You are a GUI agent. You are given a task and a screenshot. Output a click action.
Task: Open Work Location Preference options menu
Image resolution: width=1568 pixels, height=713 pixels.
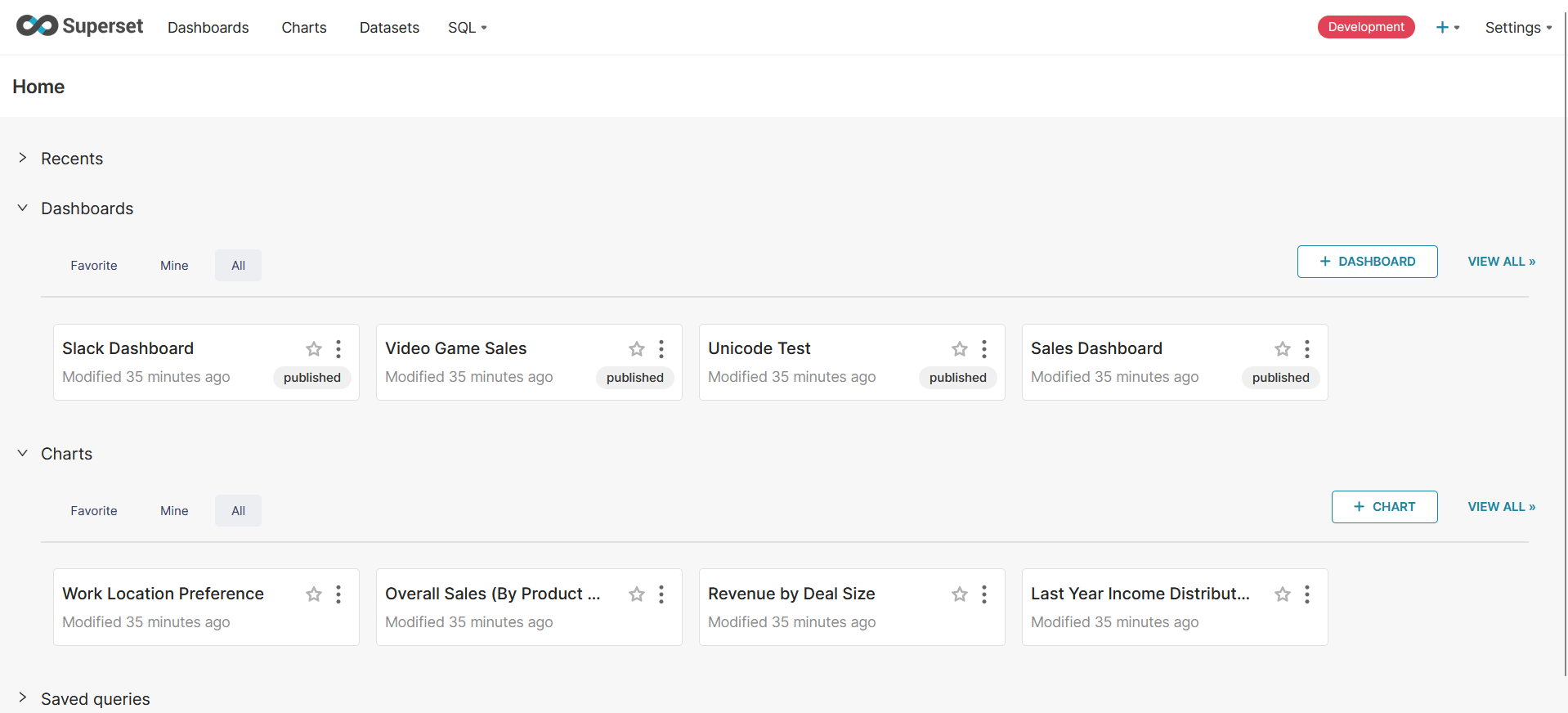(338, 594)
